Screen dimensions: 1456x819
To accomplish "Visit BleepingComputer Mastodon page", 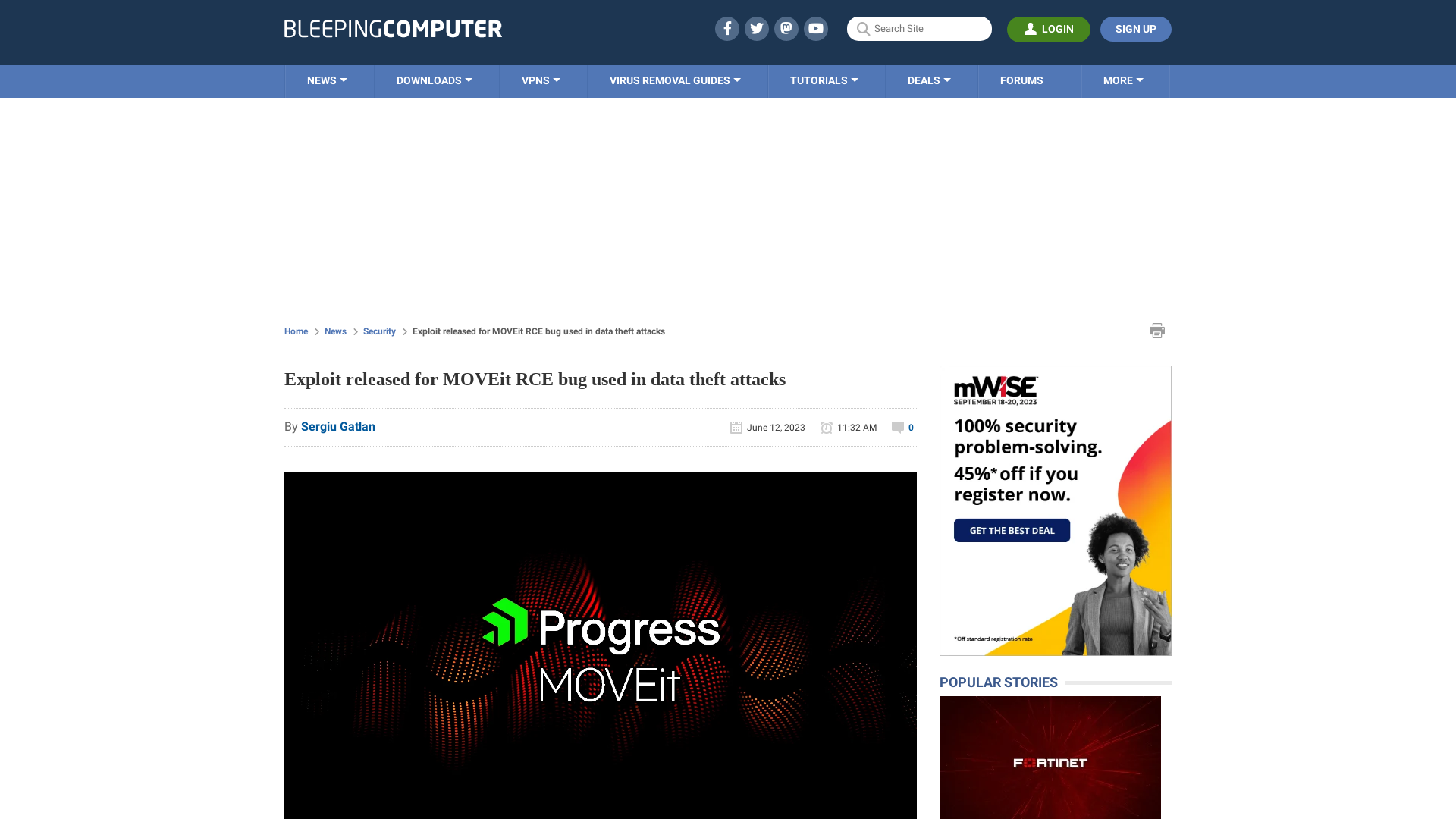I will point(786,28).
